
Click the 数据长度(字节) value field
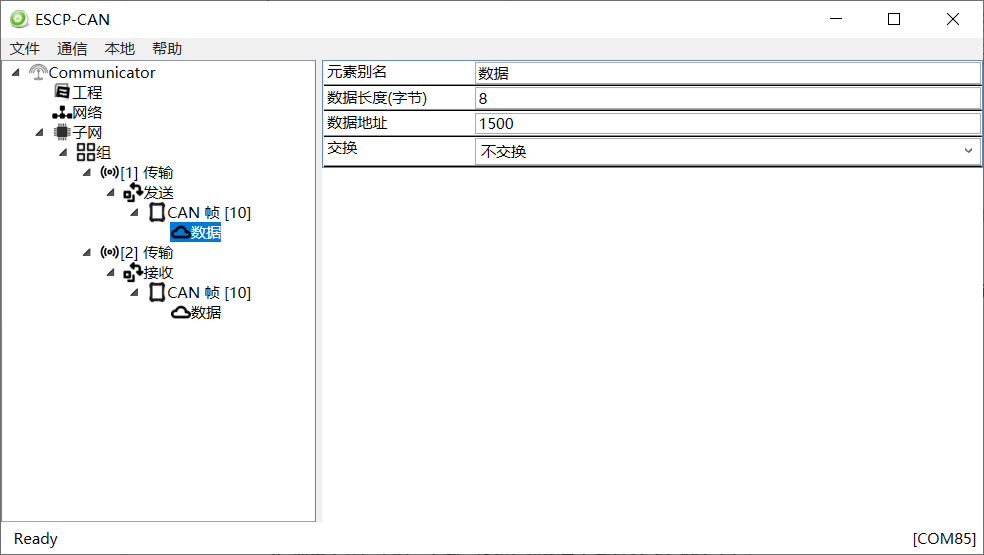pos(727,98)
